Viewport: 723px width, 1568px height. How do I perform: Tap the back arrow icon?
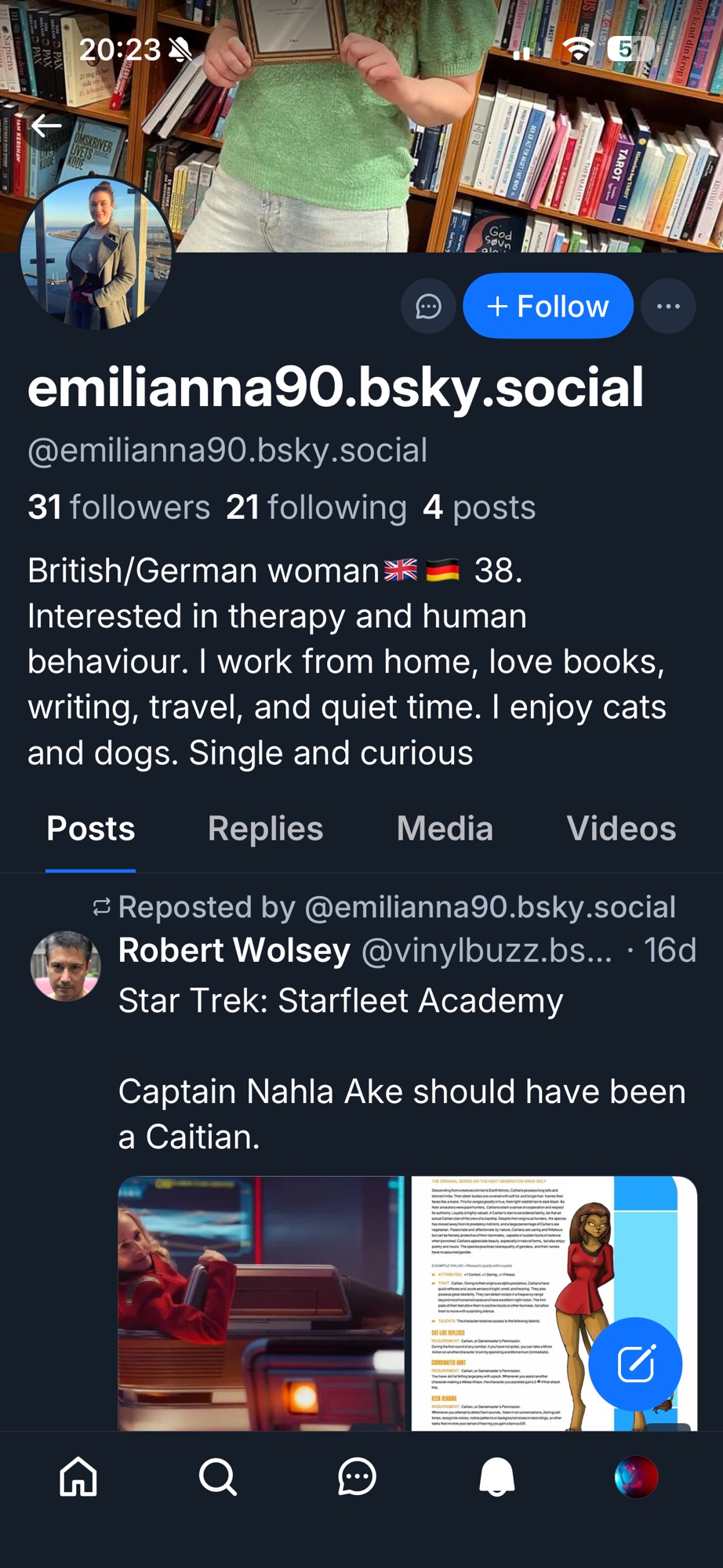point(46,125)
